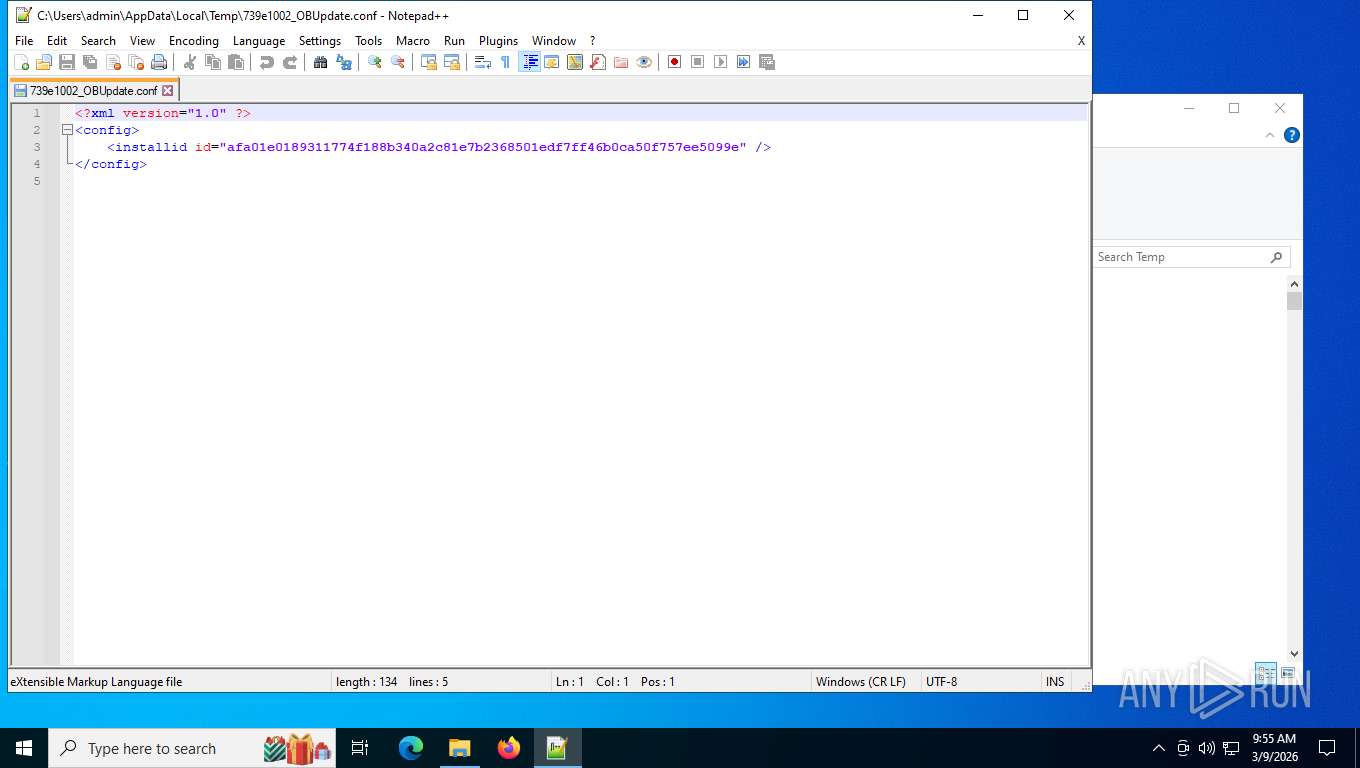1360x768 pixels.
Task: Close the 739e1002_OBUpdate.conf tab
Action: pyautogui.click(x=168, y=90)
